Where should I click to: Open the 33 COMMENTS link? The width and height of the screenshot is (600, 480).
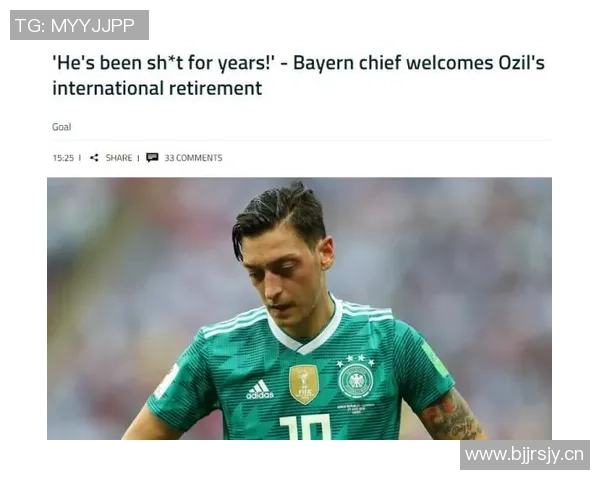point(193,158)
